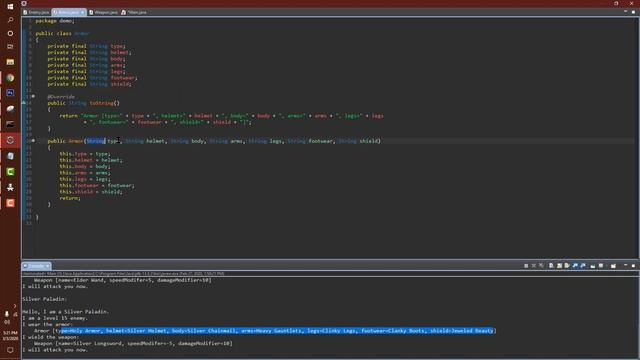Collapse the toString method fold marker
Image resolution: width=640 pixels, height=360 pixels.
(33, 96)
